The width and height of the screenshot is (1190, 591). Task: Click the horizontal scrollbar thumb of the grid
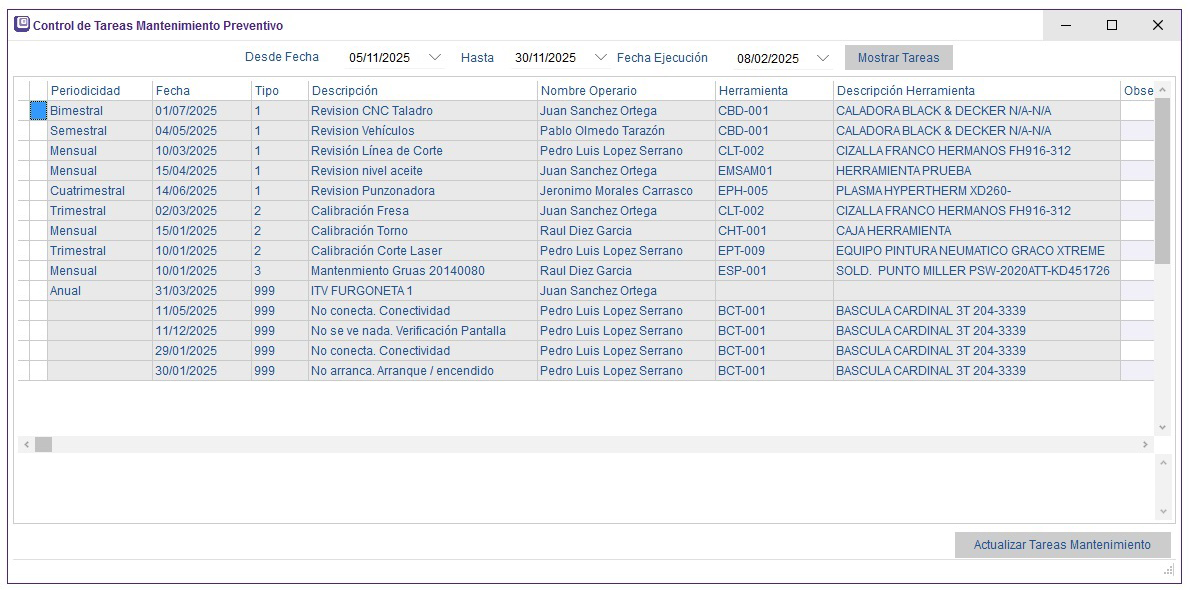[43, 444]
